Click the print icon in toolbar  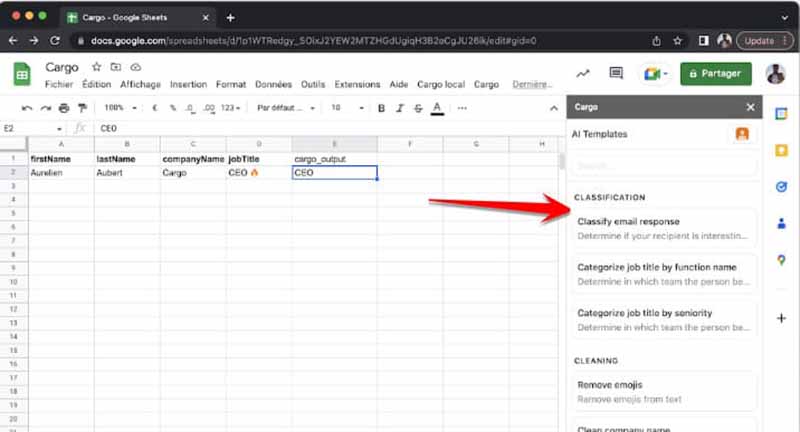(x=63, y=108)
